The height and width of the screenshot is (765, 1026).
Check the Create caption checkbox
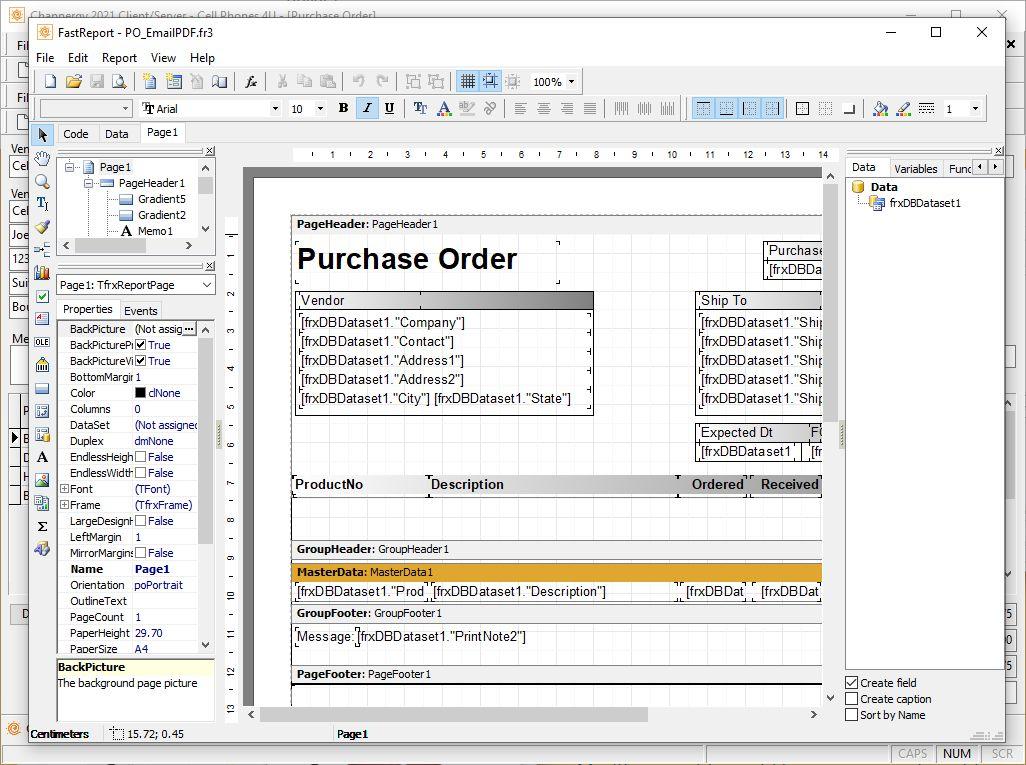pyautogui.click(x=851, y=699)
